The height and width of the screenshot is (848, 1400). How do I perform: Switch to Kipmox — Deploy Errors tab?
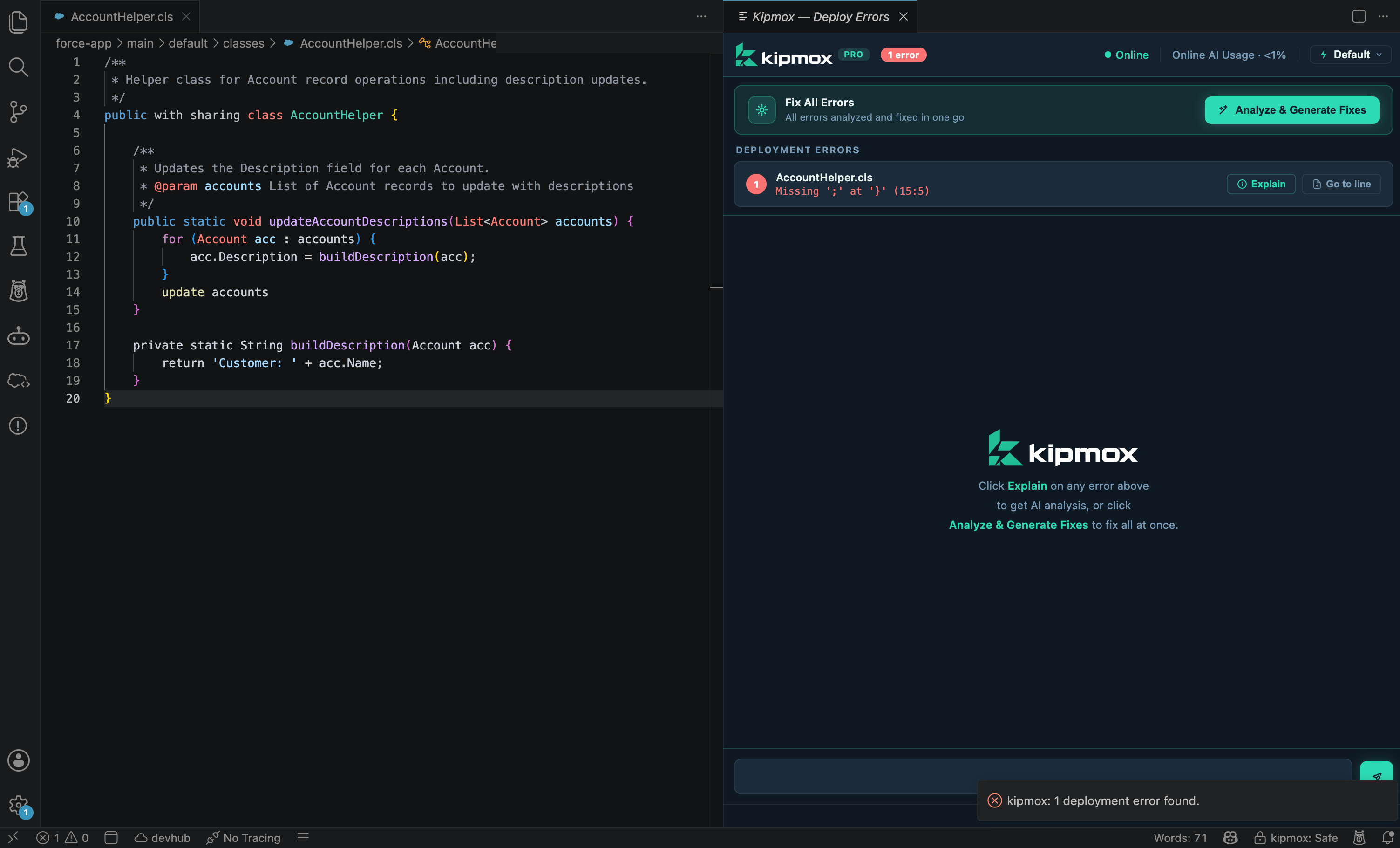coord(821,16)
